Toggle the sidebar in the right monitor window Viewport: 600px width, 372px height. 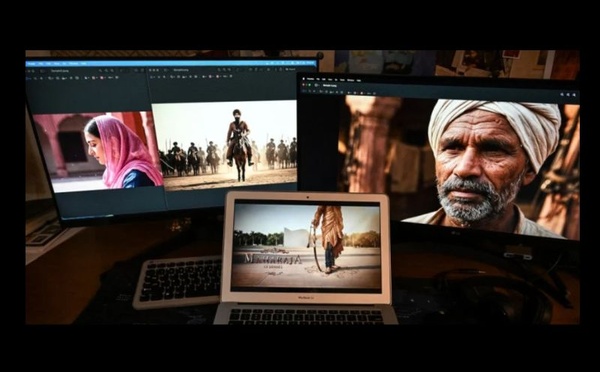[316, 85]
